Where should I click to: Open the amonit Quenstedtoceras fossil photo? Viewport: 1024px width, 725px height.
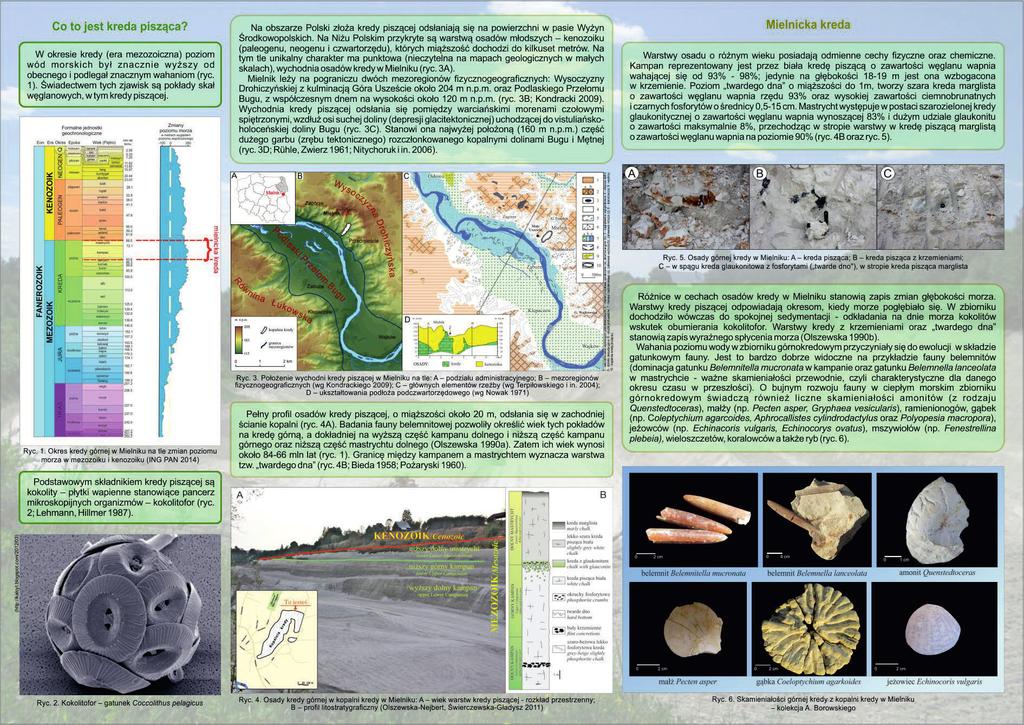pos(937,519)
